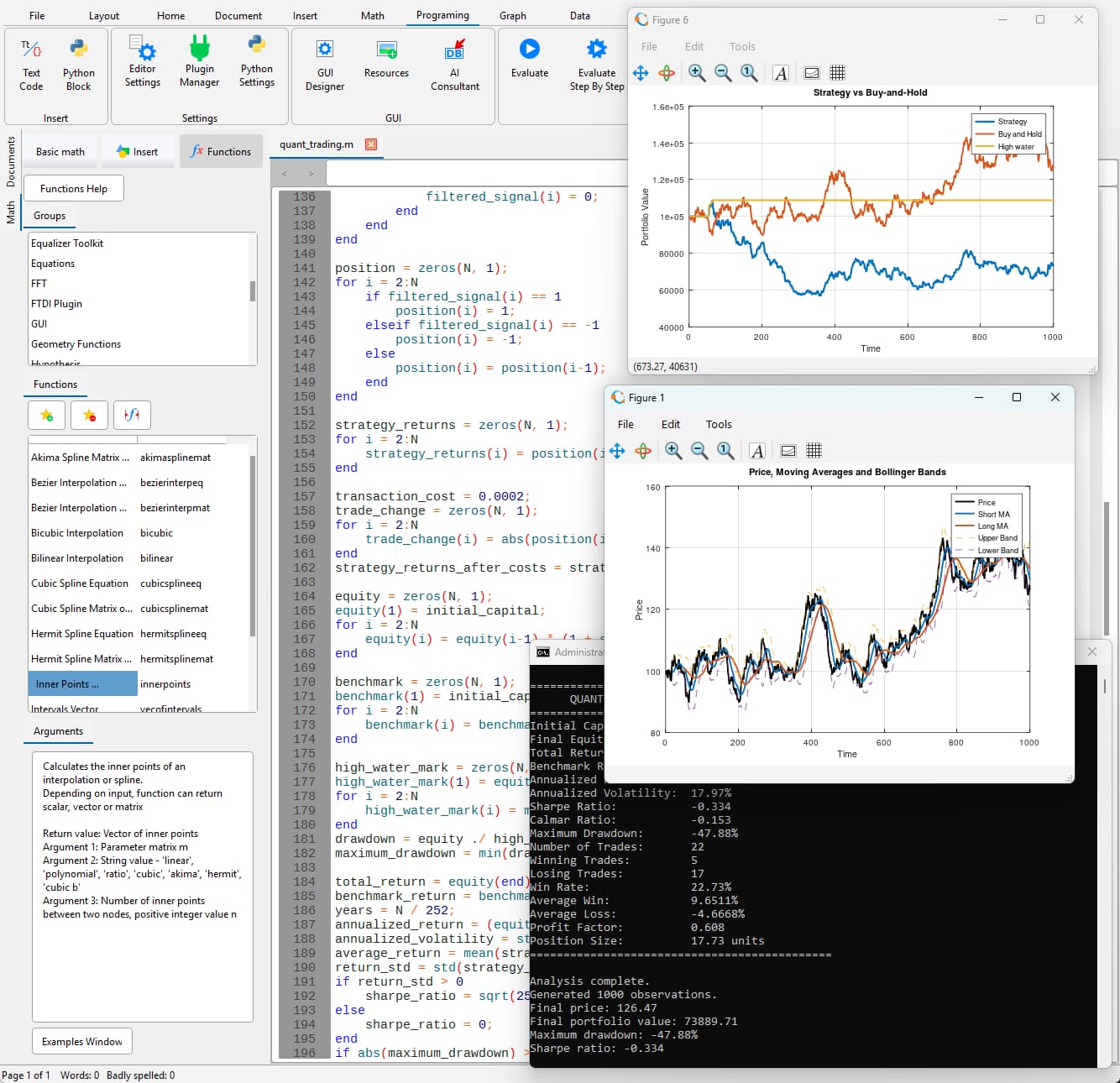Add function to favorites with green-plus star
The width and height of the screenshot is (1120, 1083).
click(47, 415)
